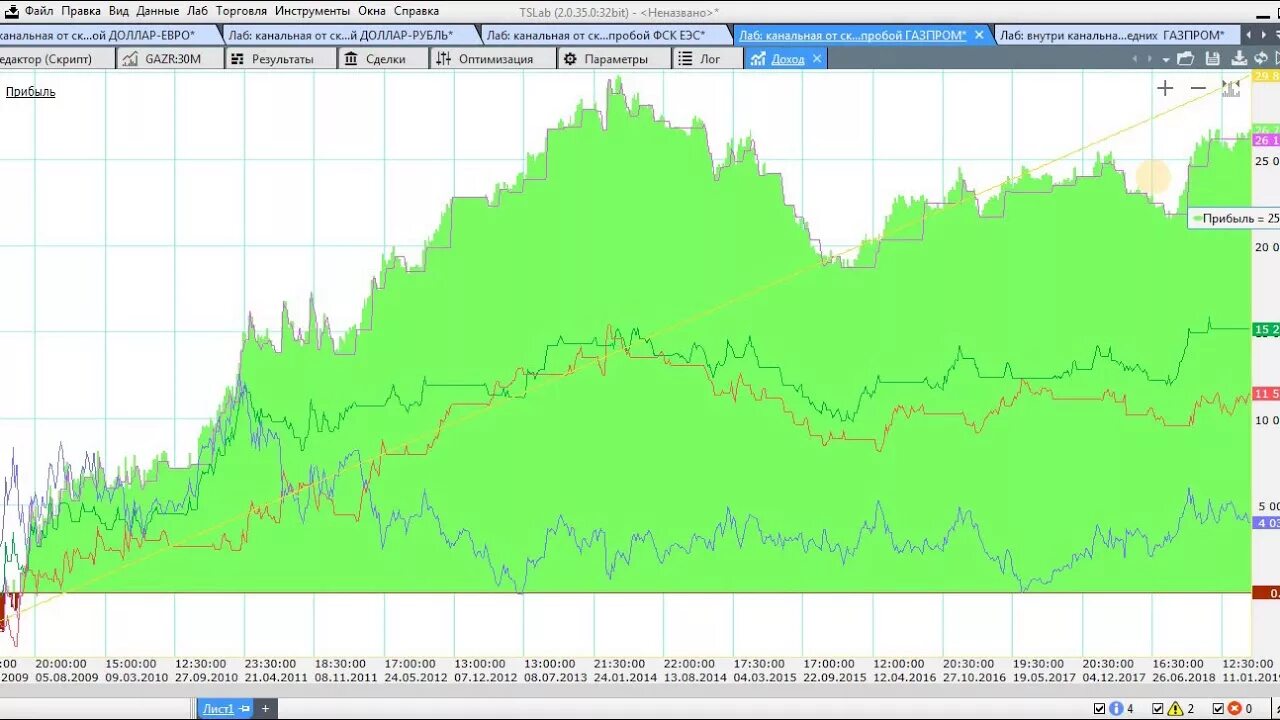Zoom out the chart with minus button
This screenshot has width=1280, height=720.
1198,88
